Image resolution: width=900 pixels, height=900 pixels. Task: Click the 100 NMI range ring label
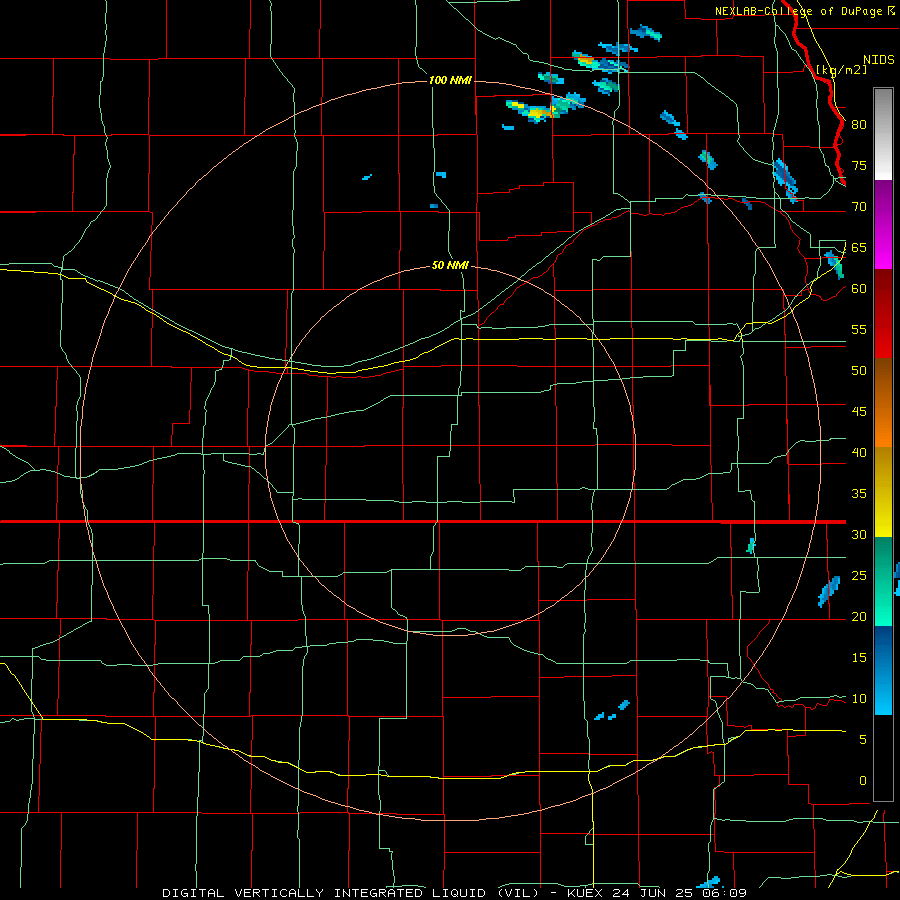tap(450, 80)
